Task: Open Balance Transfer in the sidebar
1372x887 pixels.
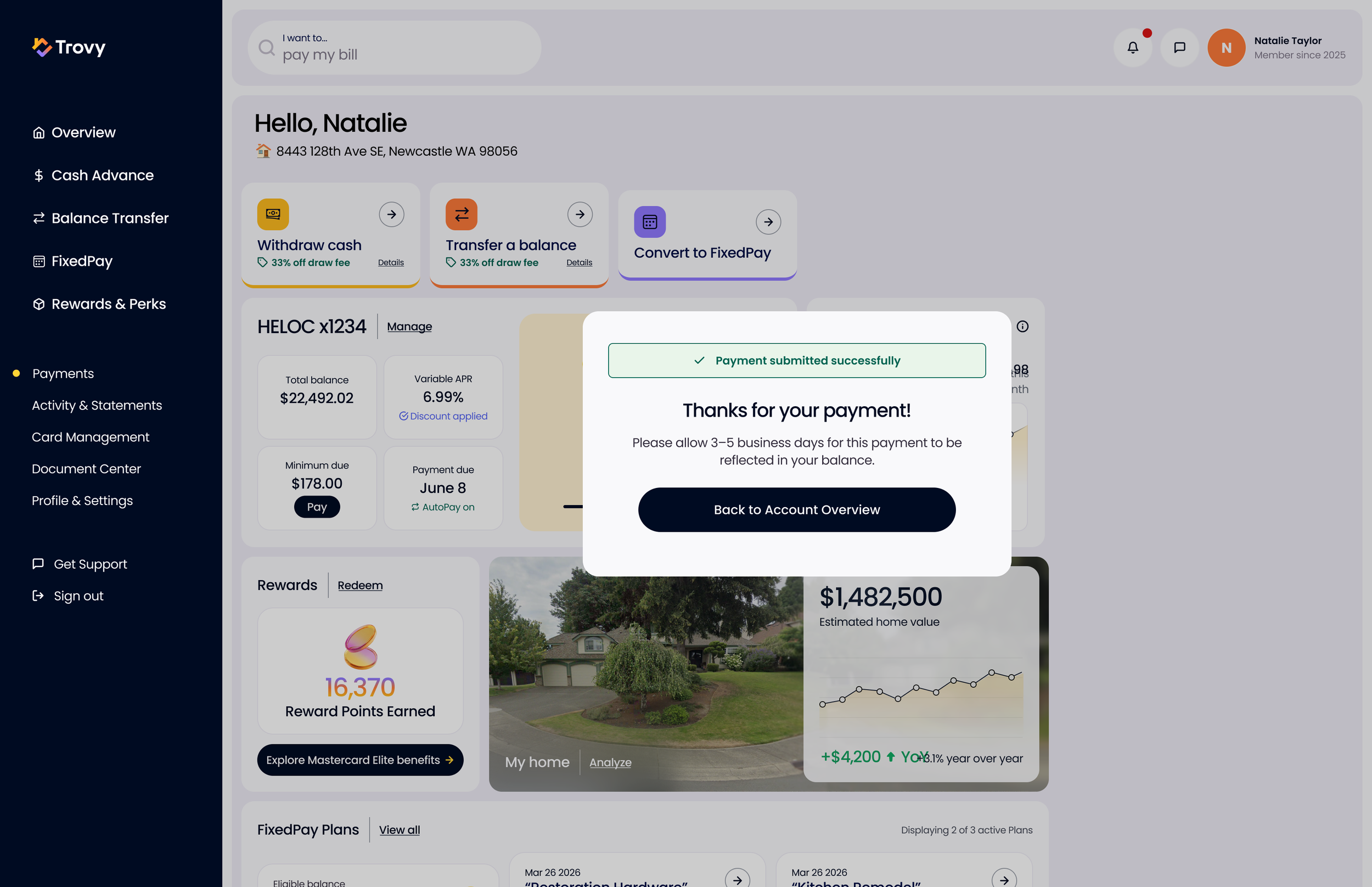Action: (x=101, y=218)
